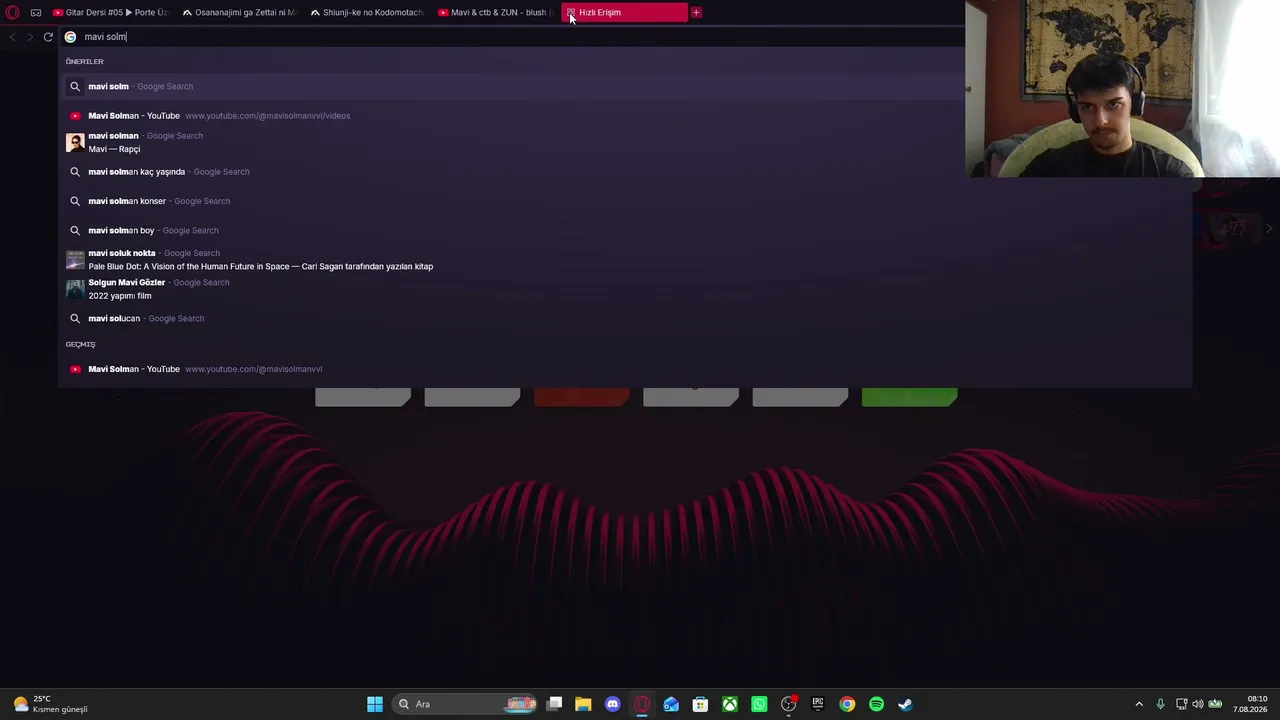Choose 'Solgun Mavi Gözler' film suggestion
The width and height of the screenshot is (1280, 720).
[625, 289]
